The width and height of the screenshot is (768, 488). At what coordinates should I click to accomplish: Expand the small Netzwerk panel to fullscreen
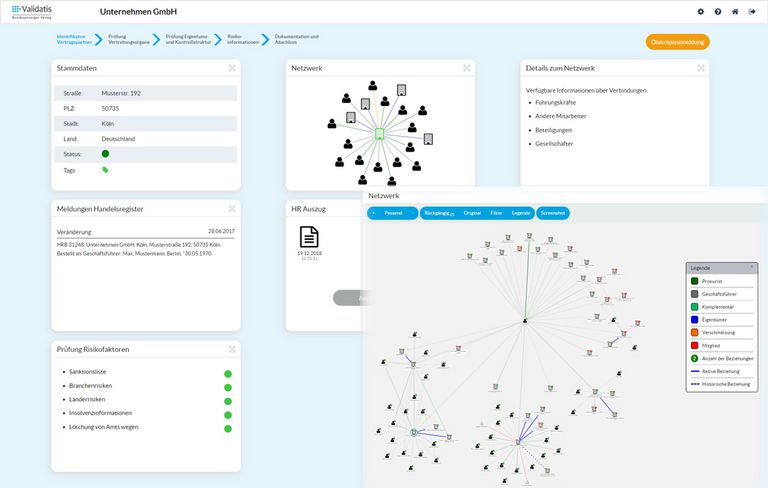467,68
